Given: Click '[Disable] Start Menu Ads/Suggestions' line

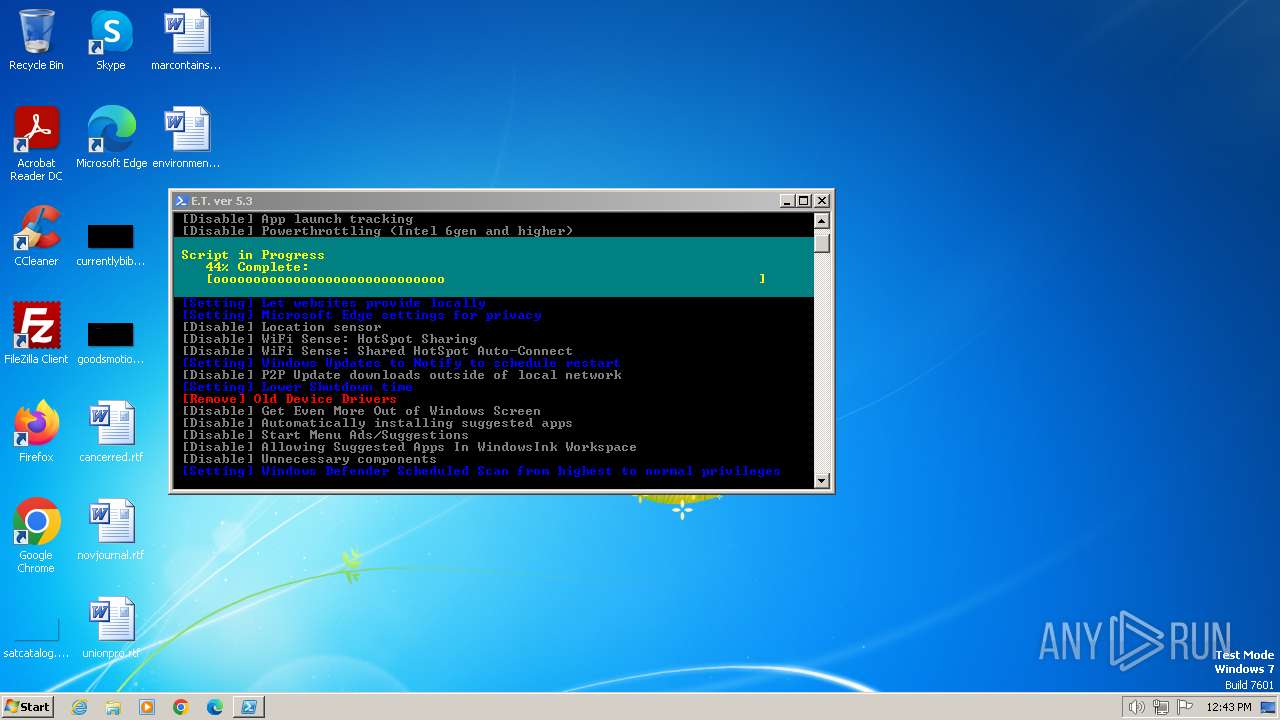Looking at the screenshot, I should pyautogui.click(x=325, y=435).
